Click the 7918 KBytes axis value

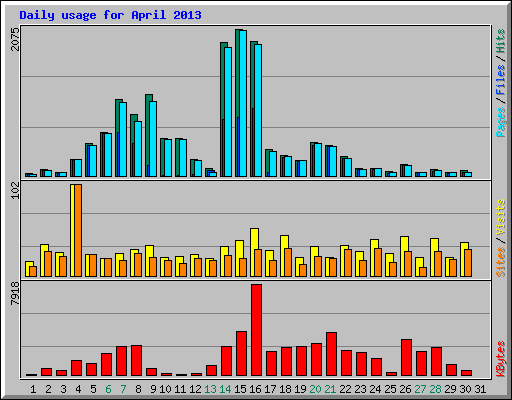tap(15, 293)
